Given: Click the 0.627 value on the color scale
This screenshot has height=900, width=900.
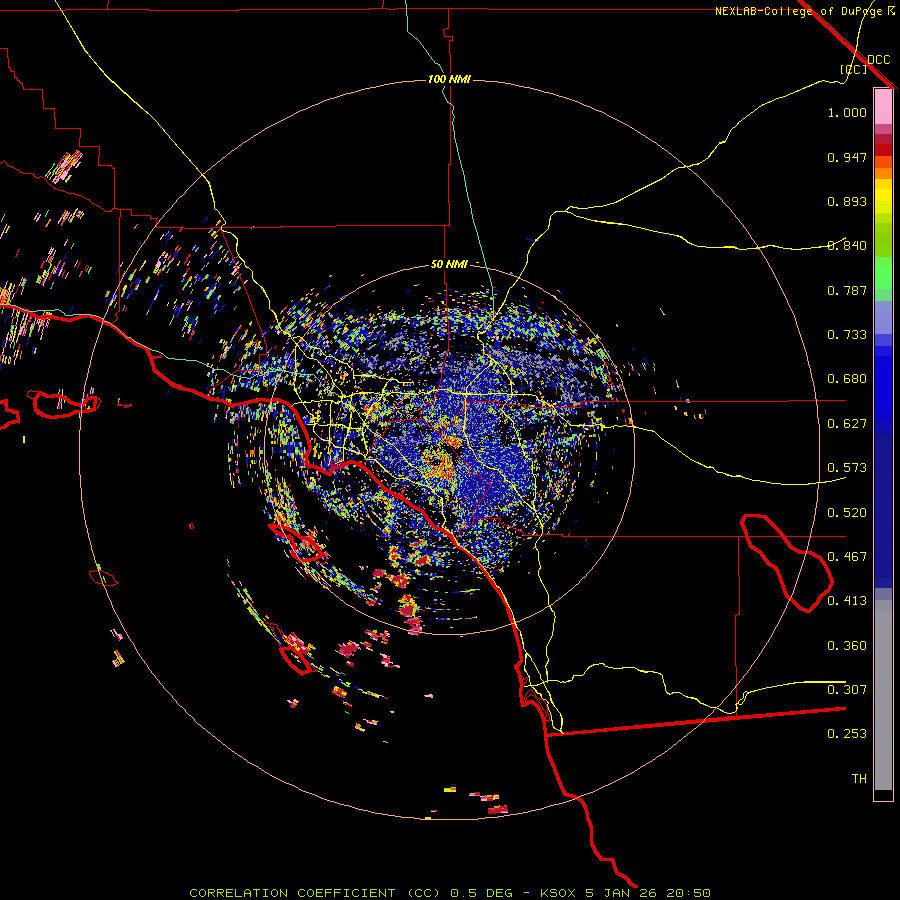Looking at the screenshot, I should tap(847, 424).
